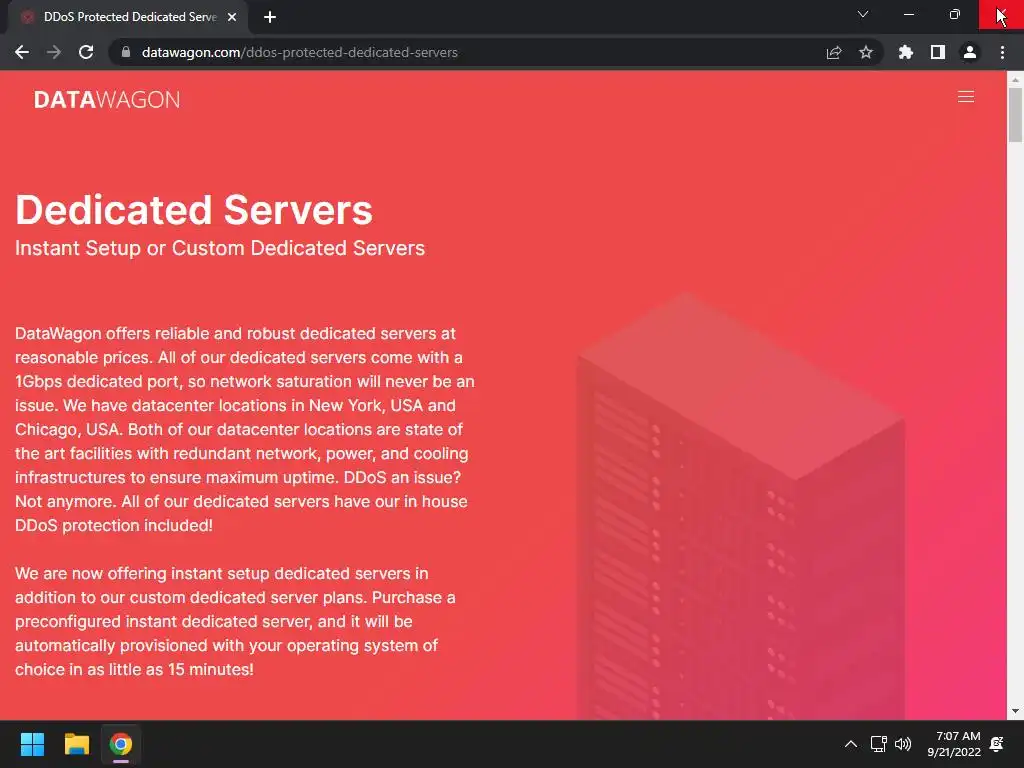Open the notification center icon
The height and width of the screenshot is (768, 1024).
(997, 744)
